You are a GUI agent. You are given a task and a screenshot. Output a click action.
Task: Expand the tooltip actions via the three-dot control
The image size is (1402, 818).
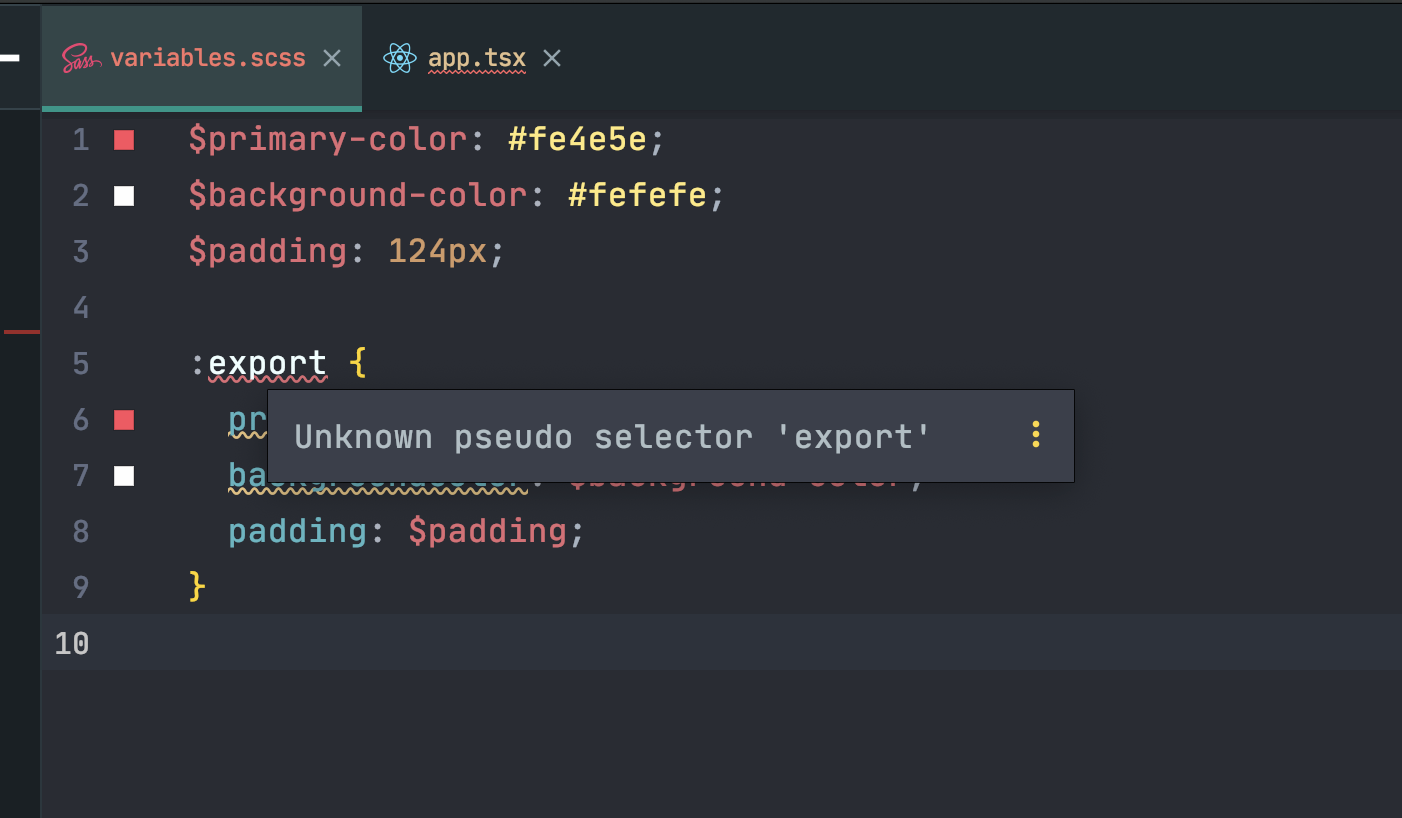point(1035,435)
